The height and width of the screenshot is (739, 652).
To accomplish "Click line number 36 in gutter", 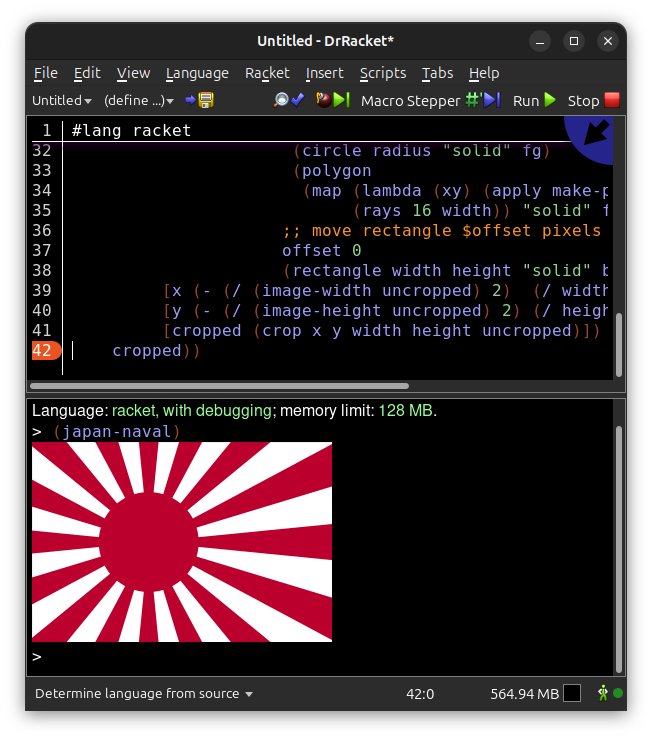I will point(42,230).
